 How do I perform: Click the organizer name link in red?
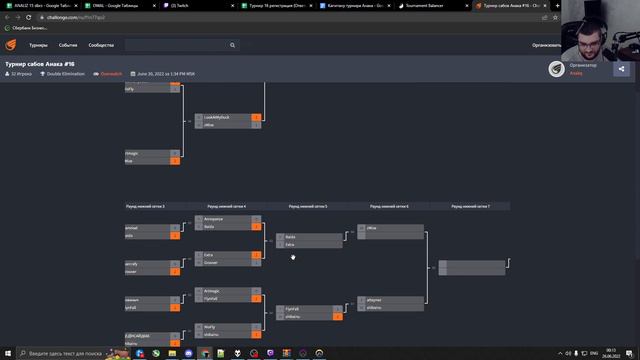[x=576, y=73]
